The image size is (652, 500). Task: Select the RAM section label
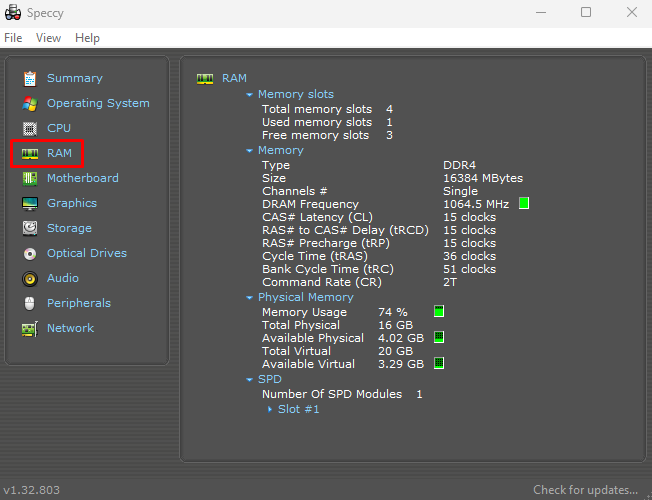(x=59, y=153)
